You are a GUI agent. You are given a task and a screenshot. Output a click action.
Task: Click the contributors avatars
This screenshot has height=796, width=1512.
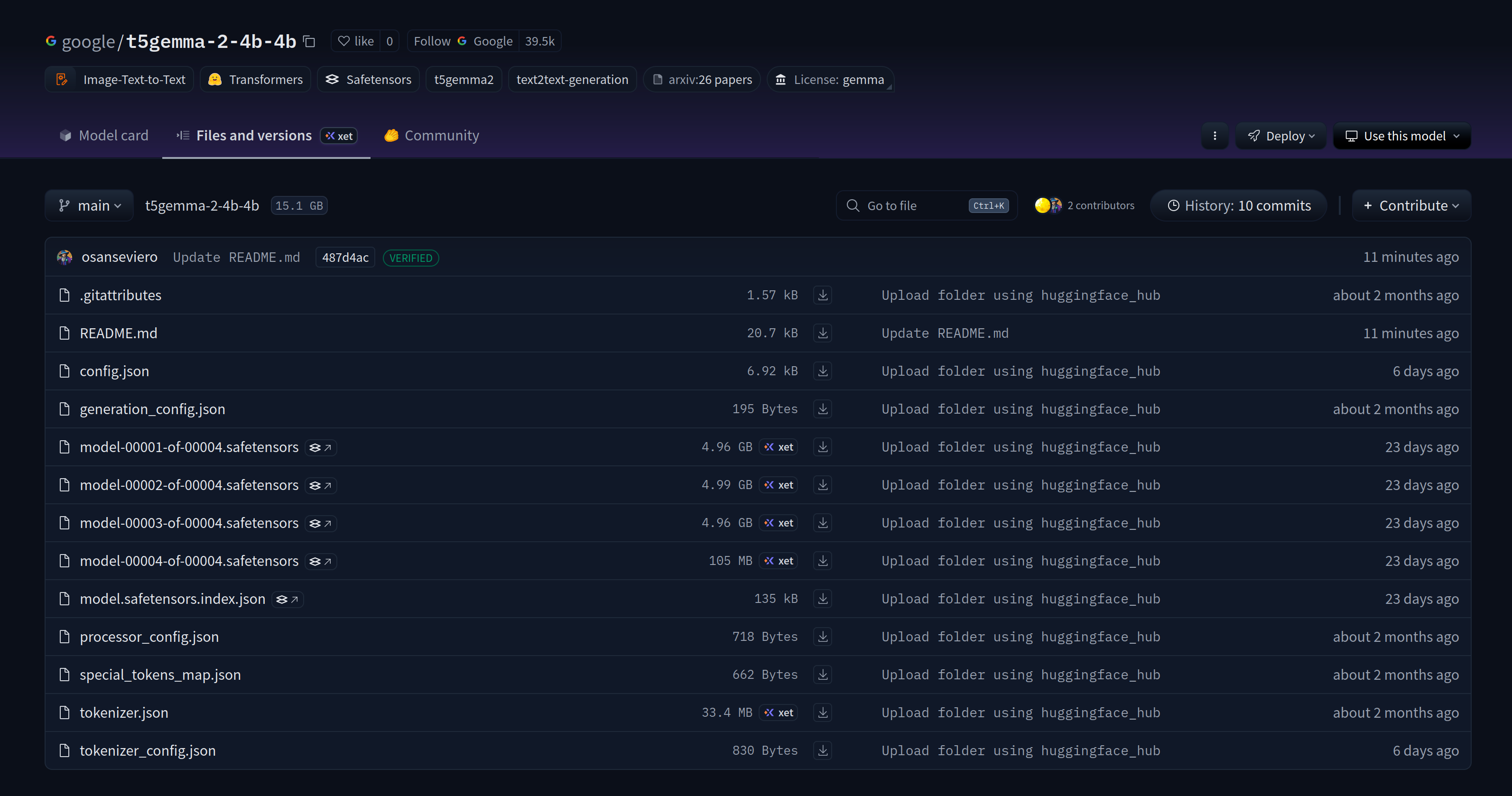coord(1048,205)
